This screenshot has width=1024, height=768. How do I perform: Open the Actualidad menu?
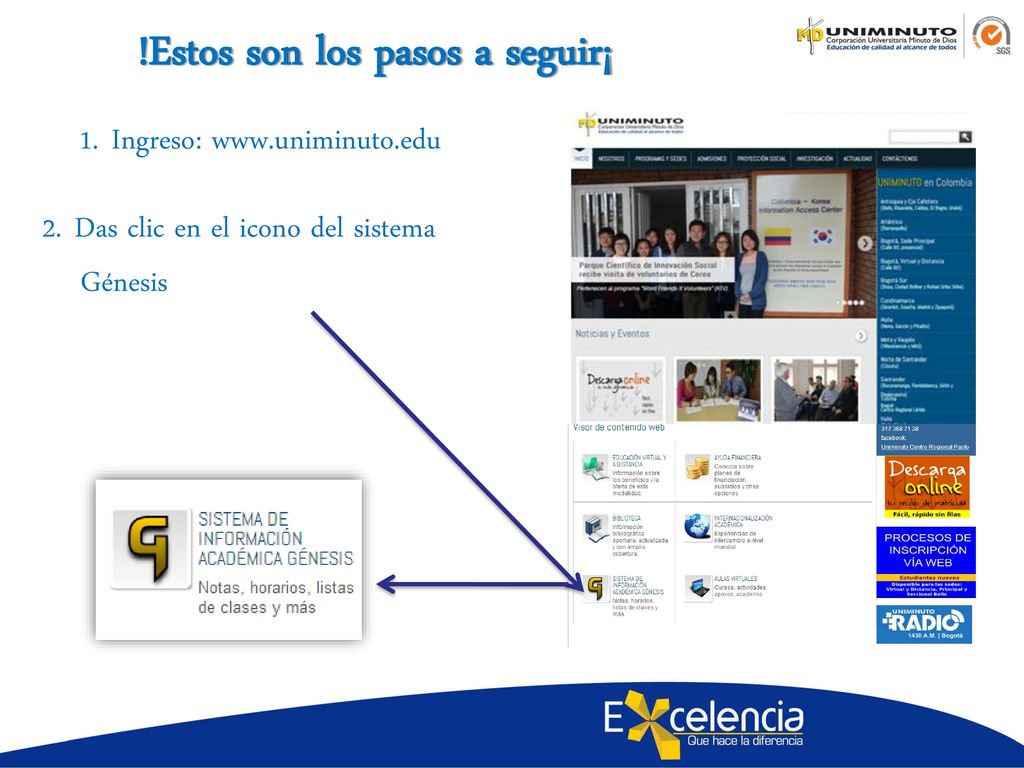(x=857, y=159)
